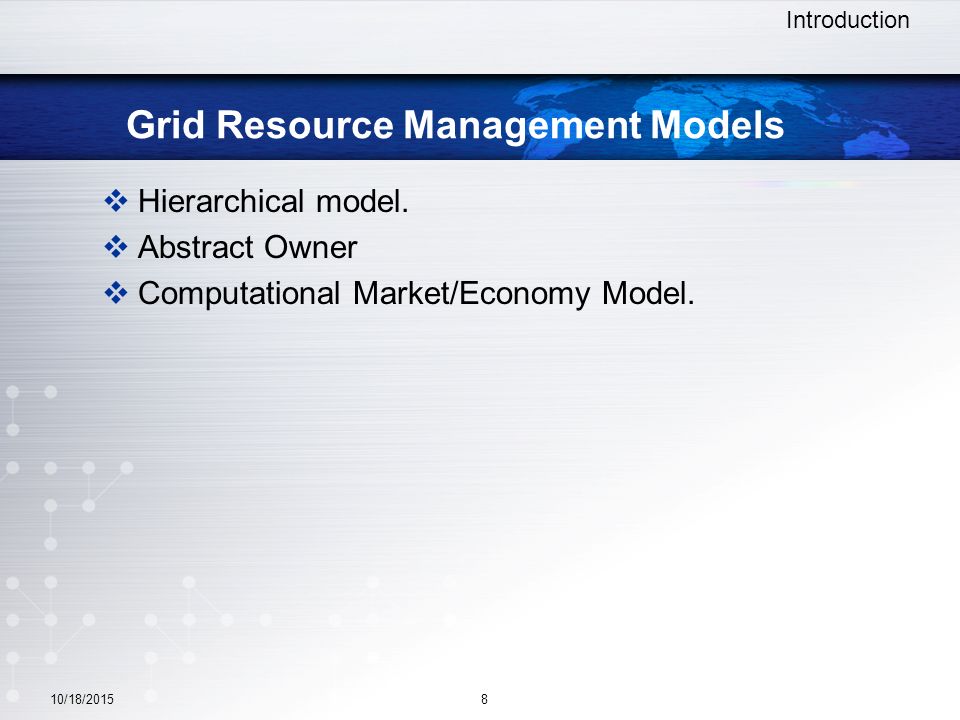This screenshot has width=960, height=720.
Task: Select the 'Abstract Owner' bullet text
Action: coord(247,247)
